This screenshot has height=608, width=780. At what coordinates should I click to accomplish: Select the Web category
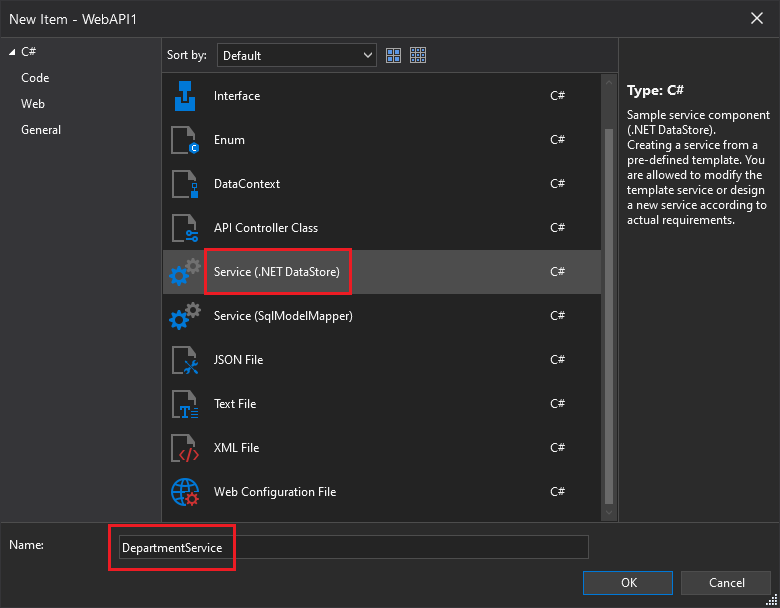pos(33,104)
